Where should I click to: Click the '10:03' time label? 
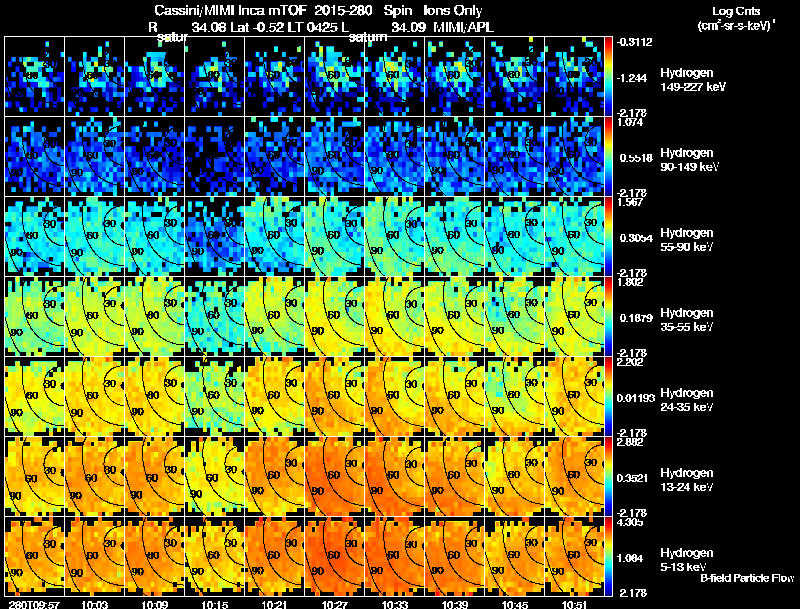click(x=94, y=604)
